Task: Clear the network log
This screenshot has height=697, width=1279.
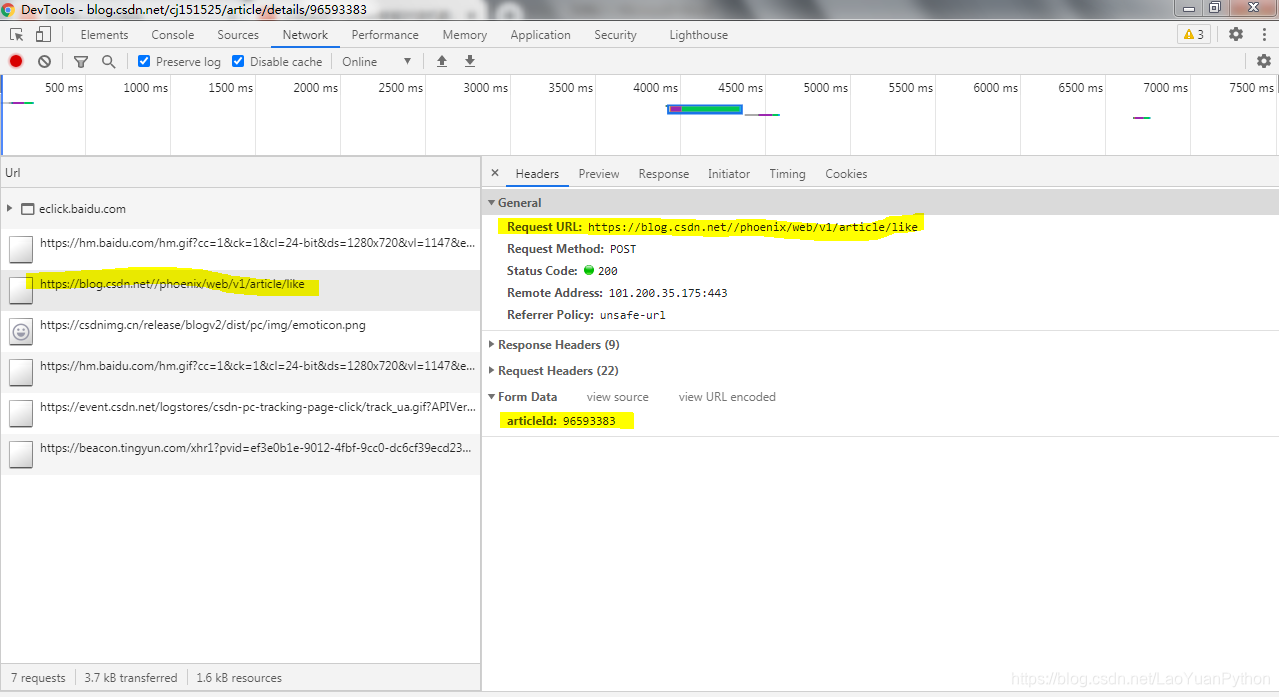Action: (x=44, y=61)
